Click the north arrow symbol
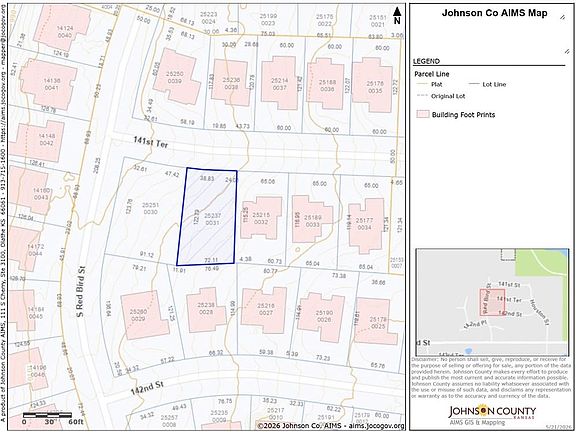576x432 pixels. click(396, 16)
